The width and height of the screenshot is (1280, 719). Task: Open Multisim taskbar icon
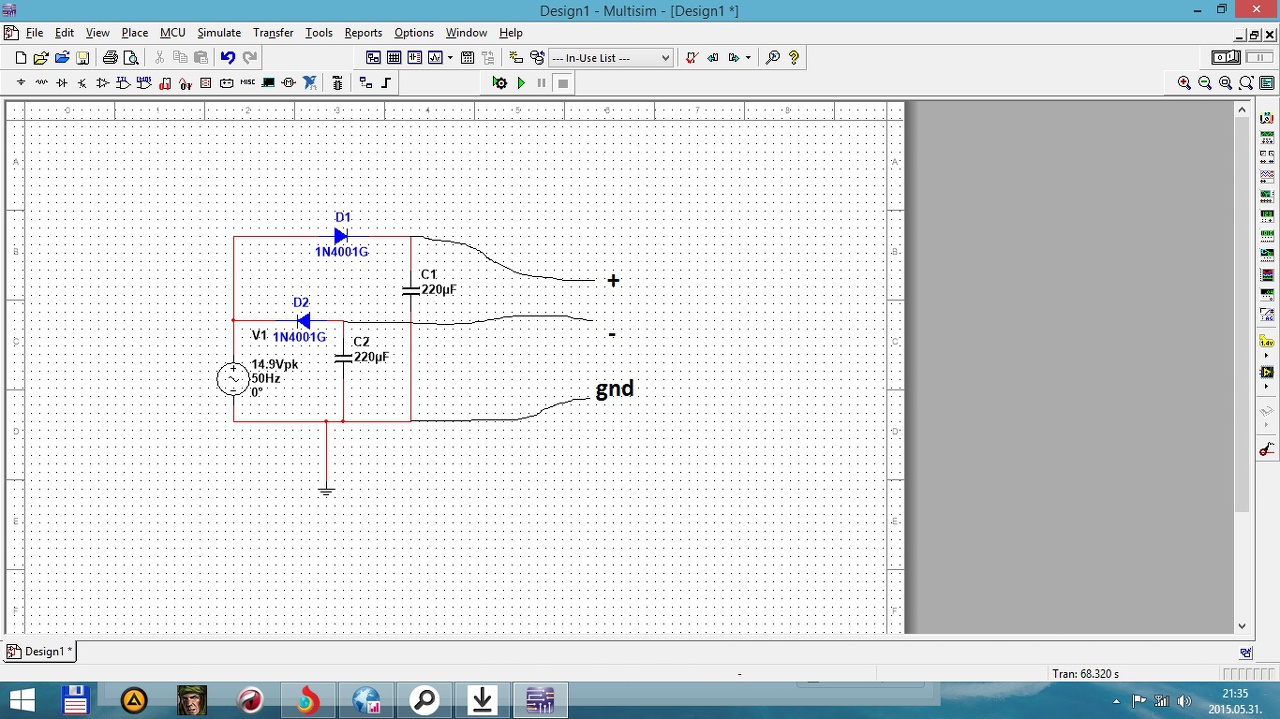[540, 700]
